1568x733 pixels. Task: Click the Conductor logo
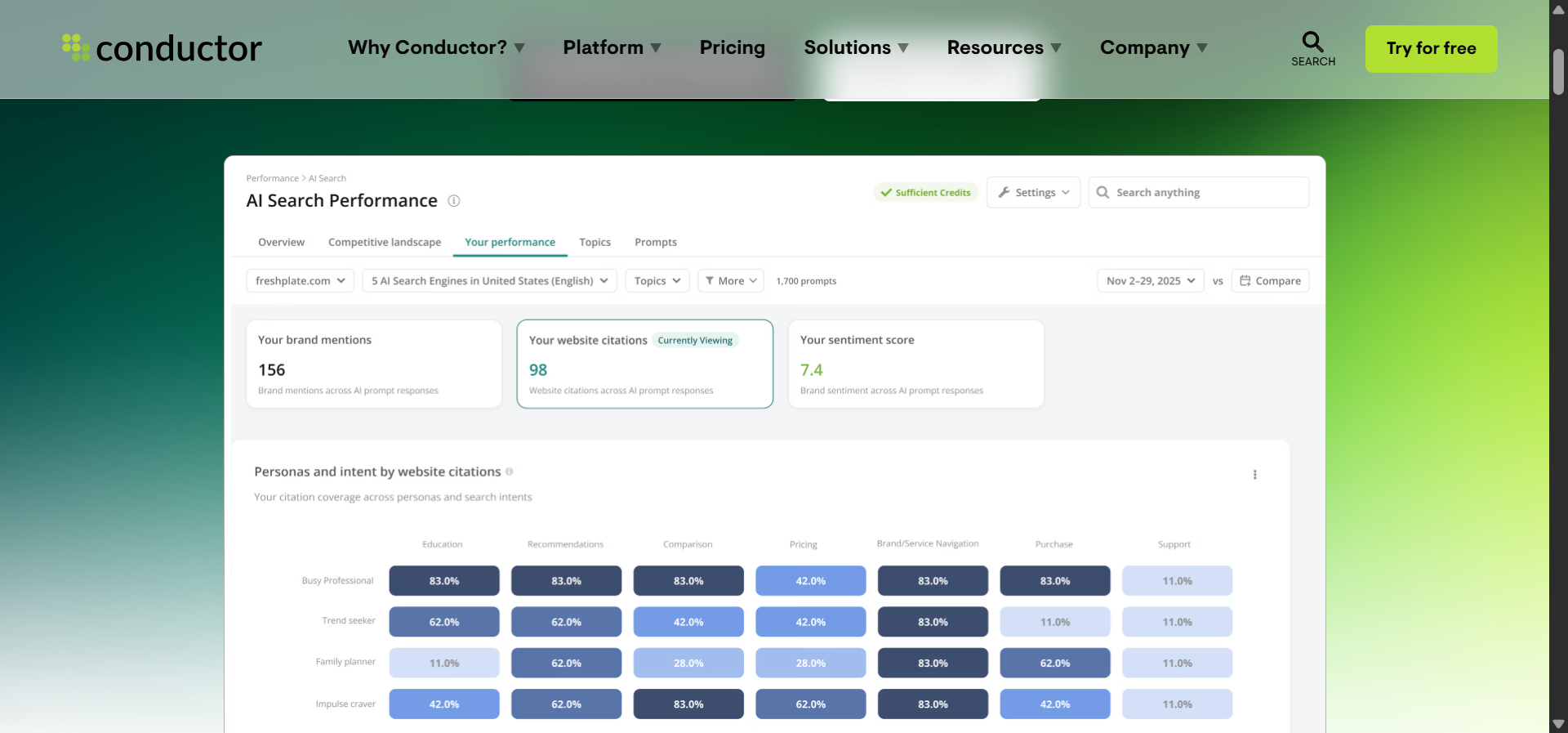tap(162, 48)
